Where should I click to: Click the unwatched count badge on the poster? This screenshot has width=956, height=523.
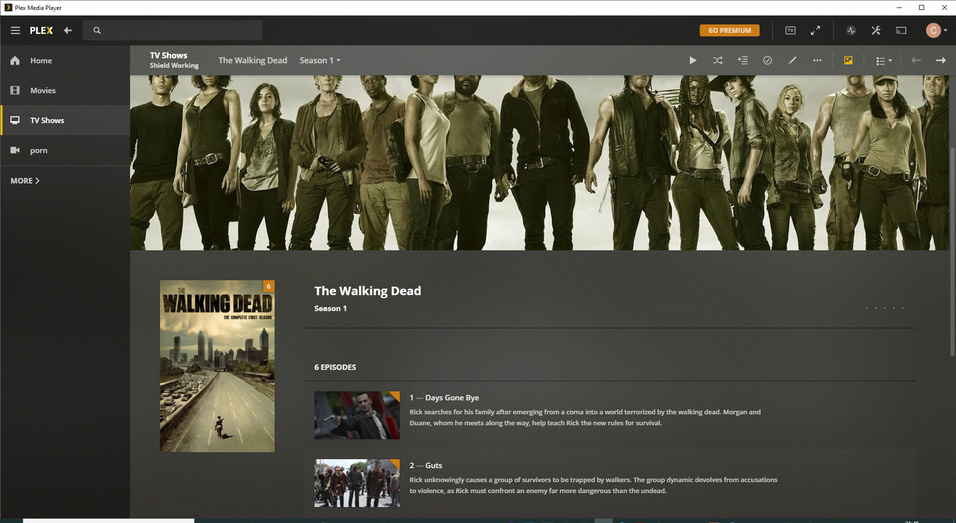[268, 286]
